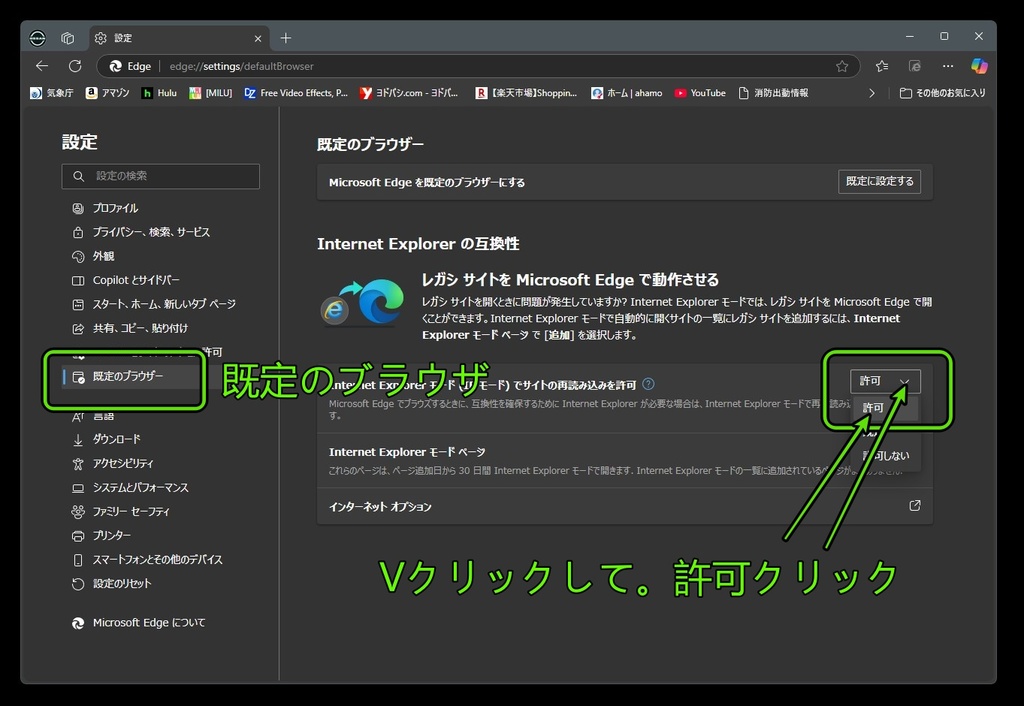The image size is (1024, 706).
Task: Maximize the Edge window
Action: click(944, 37)
